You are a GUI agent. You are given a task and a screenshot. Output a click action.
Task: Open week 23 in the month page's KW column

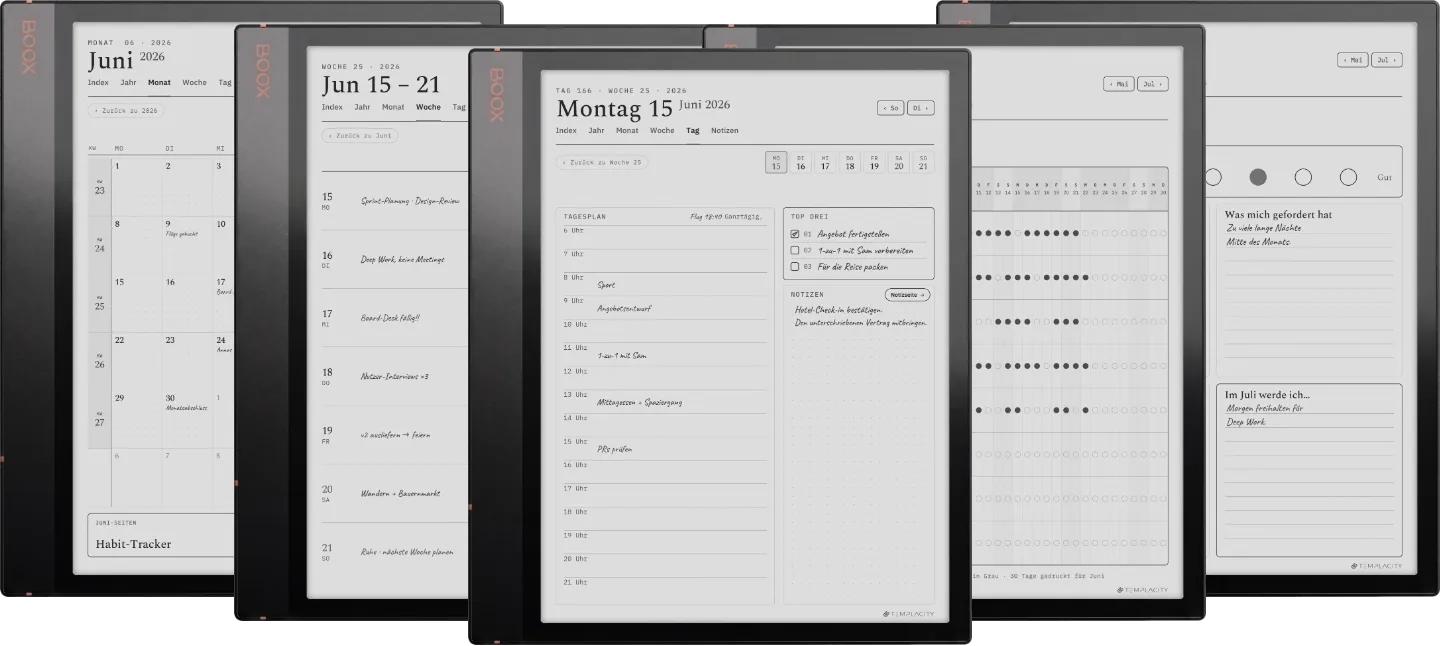99,187
